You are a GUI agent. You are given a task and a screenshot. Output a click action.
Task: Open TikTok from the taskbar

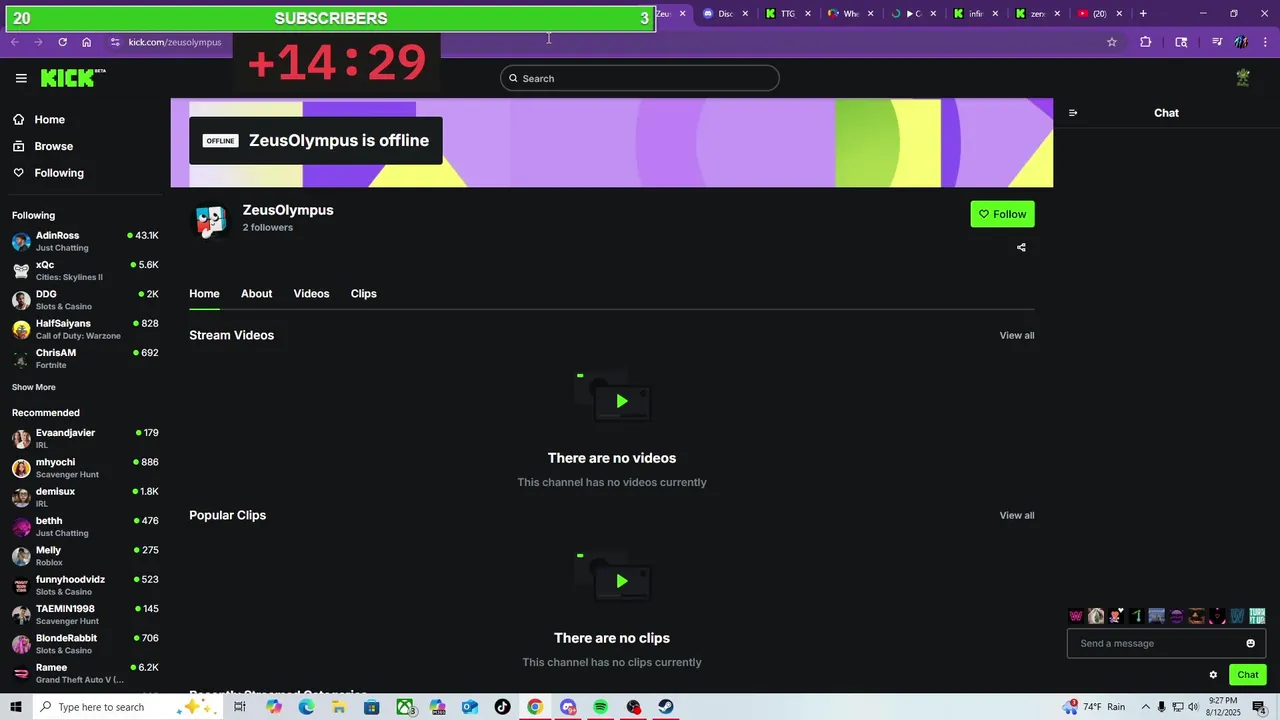502,707
